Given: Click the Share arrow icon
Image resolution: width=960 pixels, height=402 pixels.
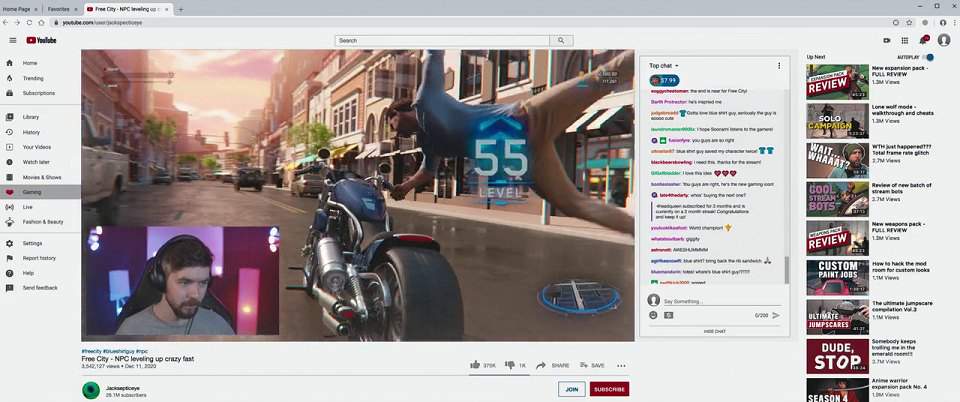Looking at the screenshot, I should 541,365.
